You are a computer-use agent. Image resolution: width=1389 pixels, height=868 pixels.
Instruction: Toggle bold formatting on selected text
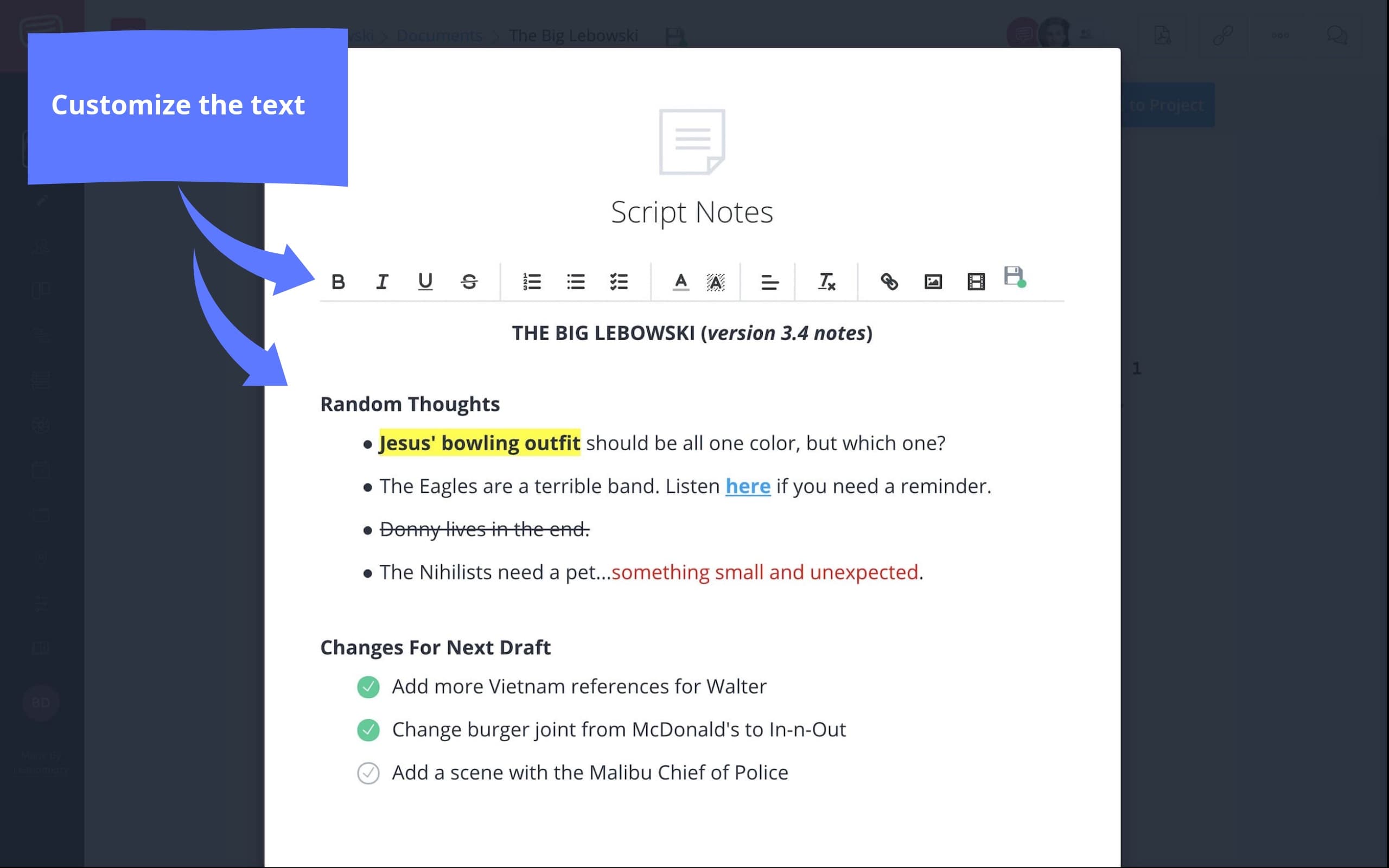coord(337,281)
